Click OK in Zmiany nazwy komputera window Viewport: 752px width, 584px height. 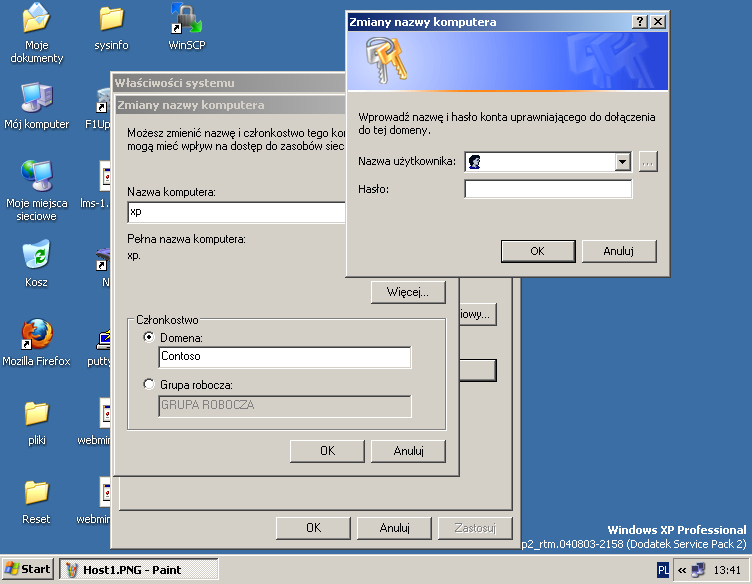click(327, 451)
